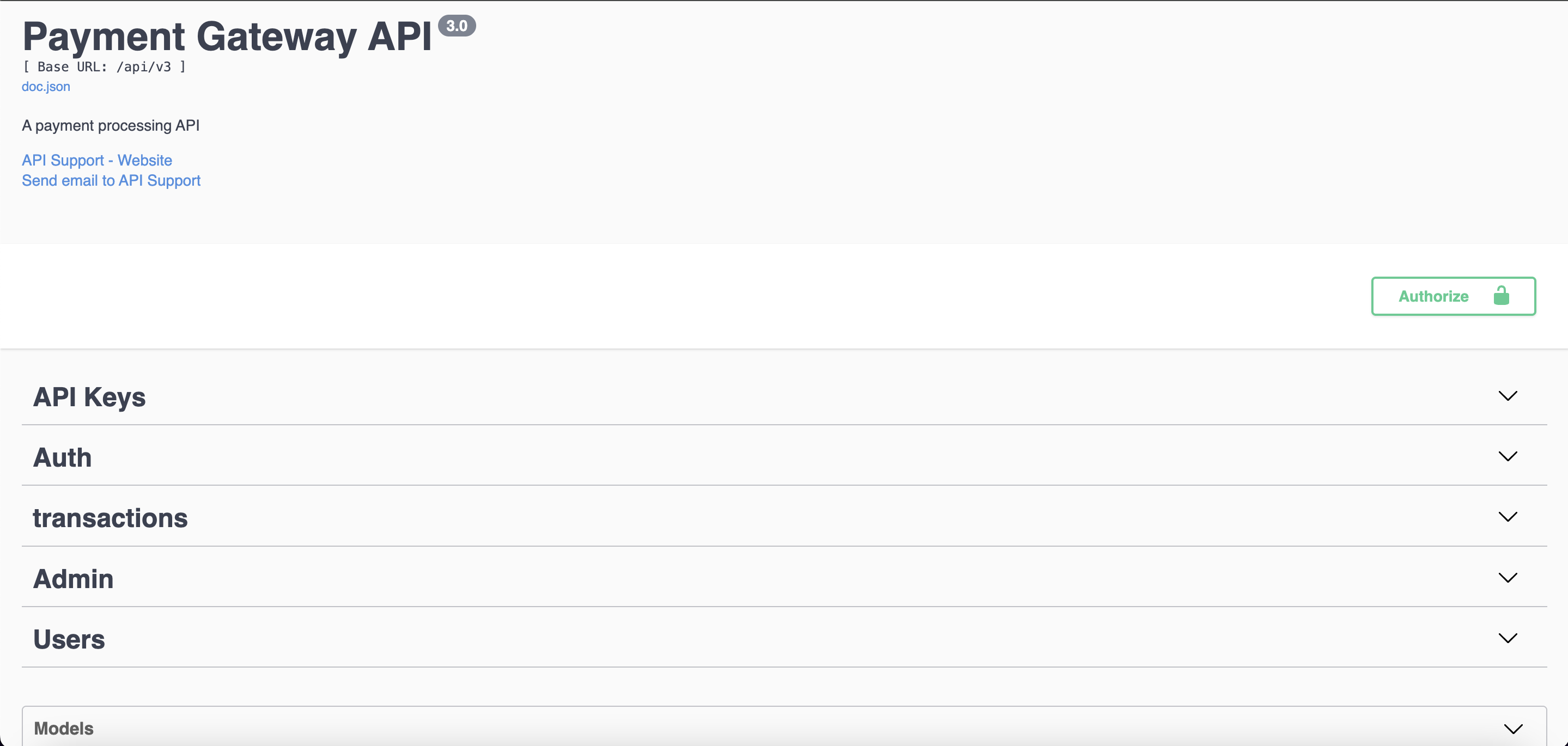Select the transactions heading label
This screenshot has width=1568, height=746.
click(110, 518)
